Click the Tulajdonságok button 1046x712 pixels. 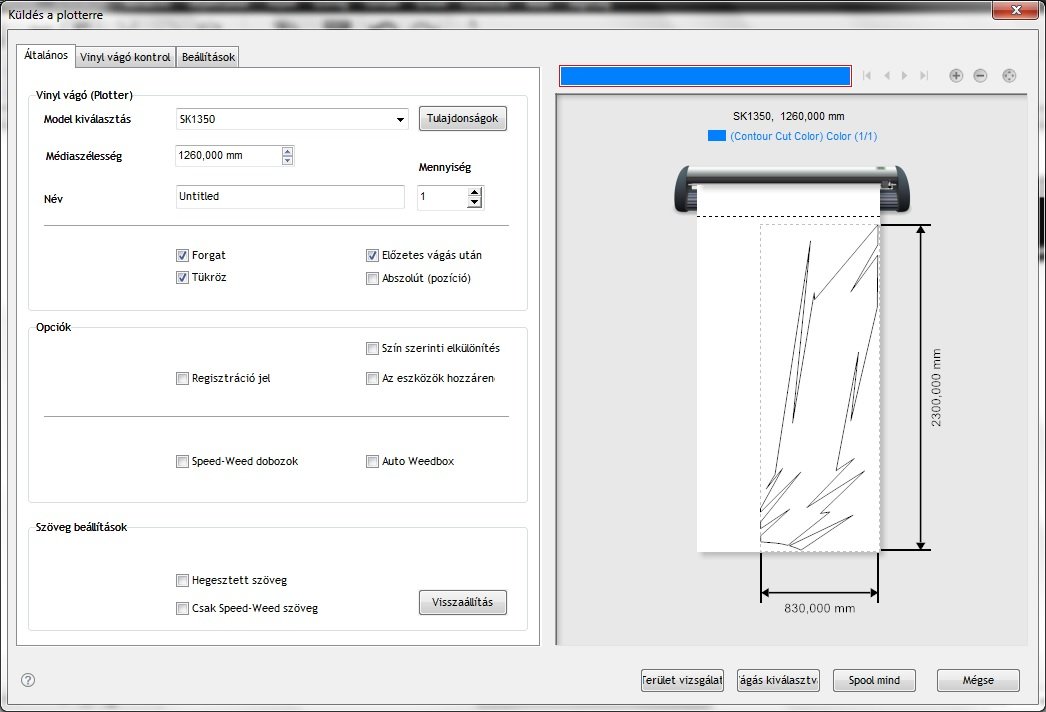click(x=463, y=119)
